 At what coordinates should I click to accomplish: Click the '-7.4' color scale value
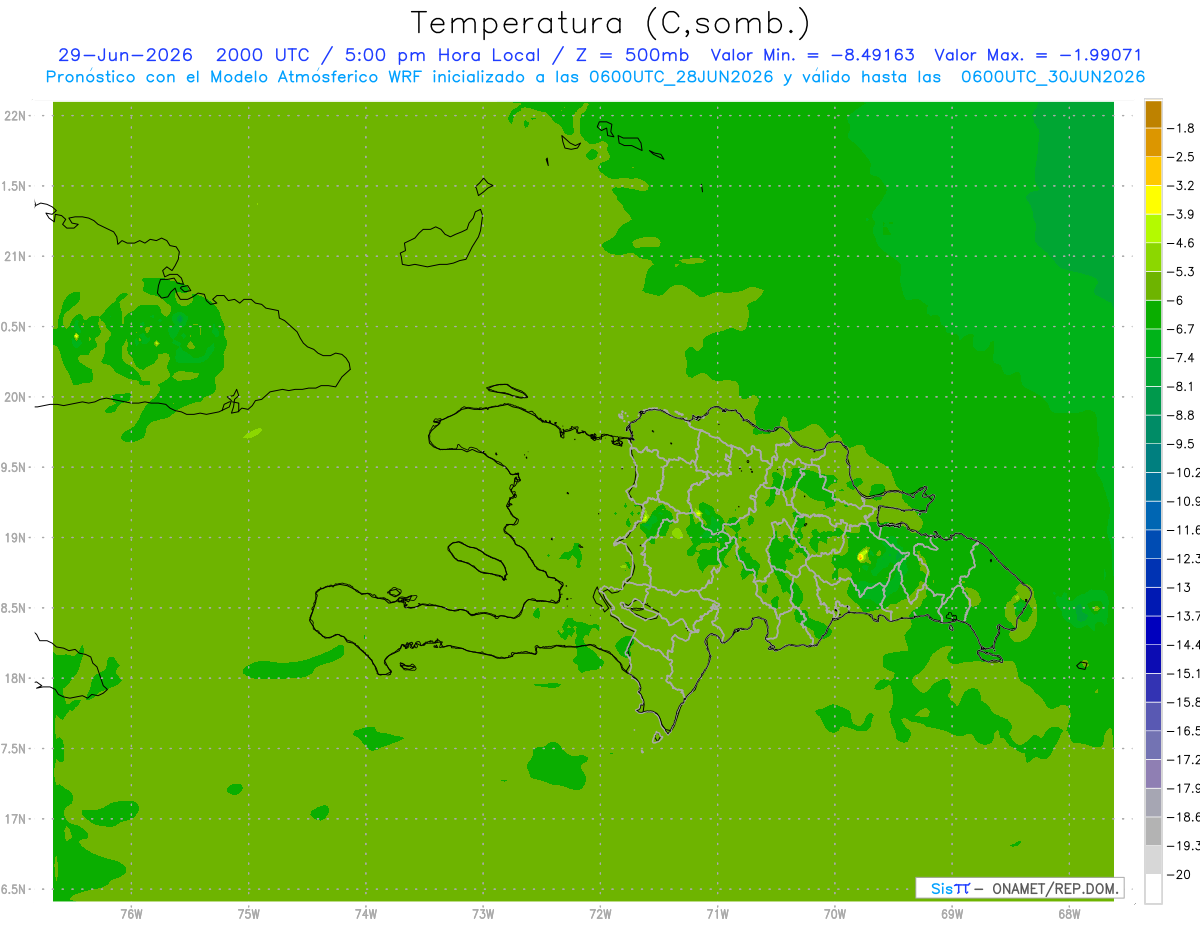1182,357
